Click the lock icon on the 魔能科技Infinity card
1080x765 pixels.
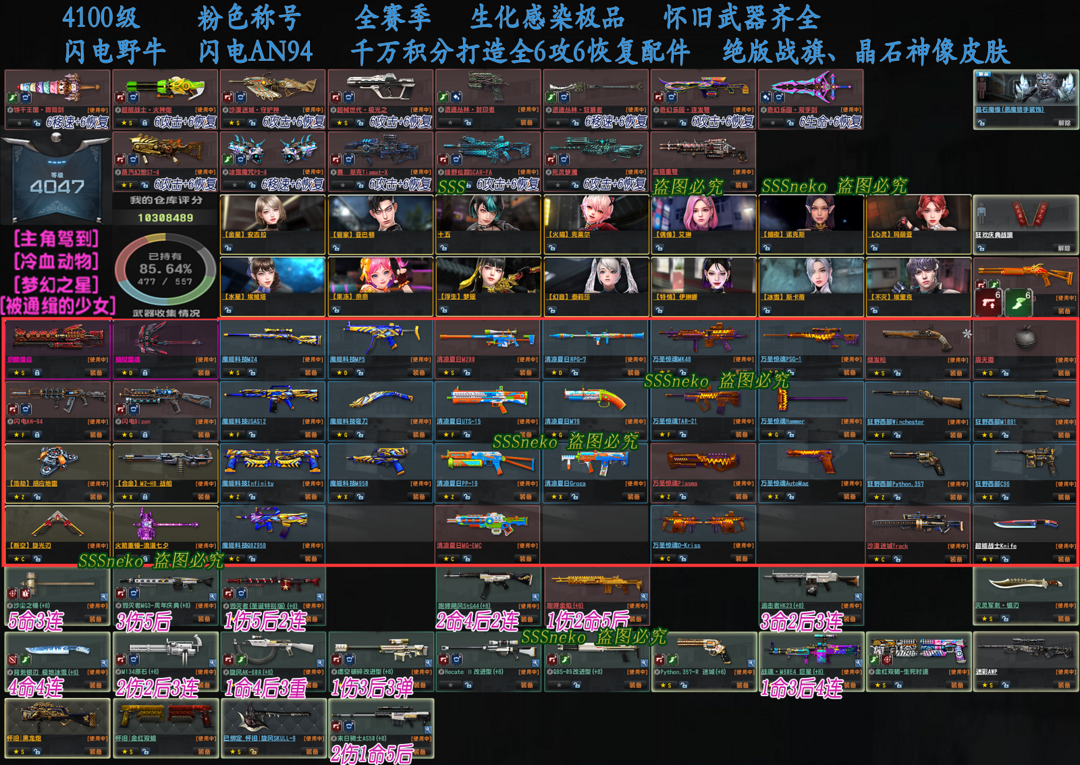point(252,496)
